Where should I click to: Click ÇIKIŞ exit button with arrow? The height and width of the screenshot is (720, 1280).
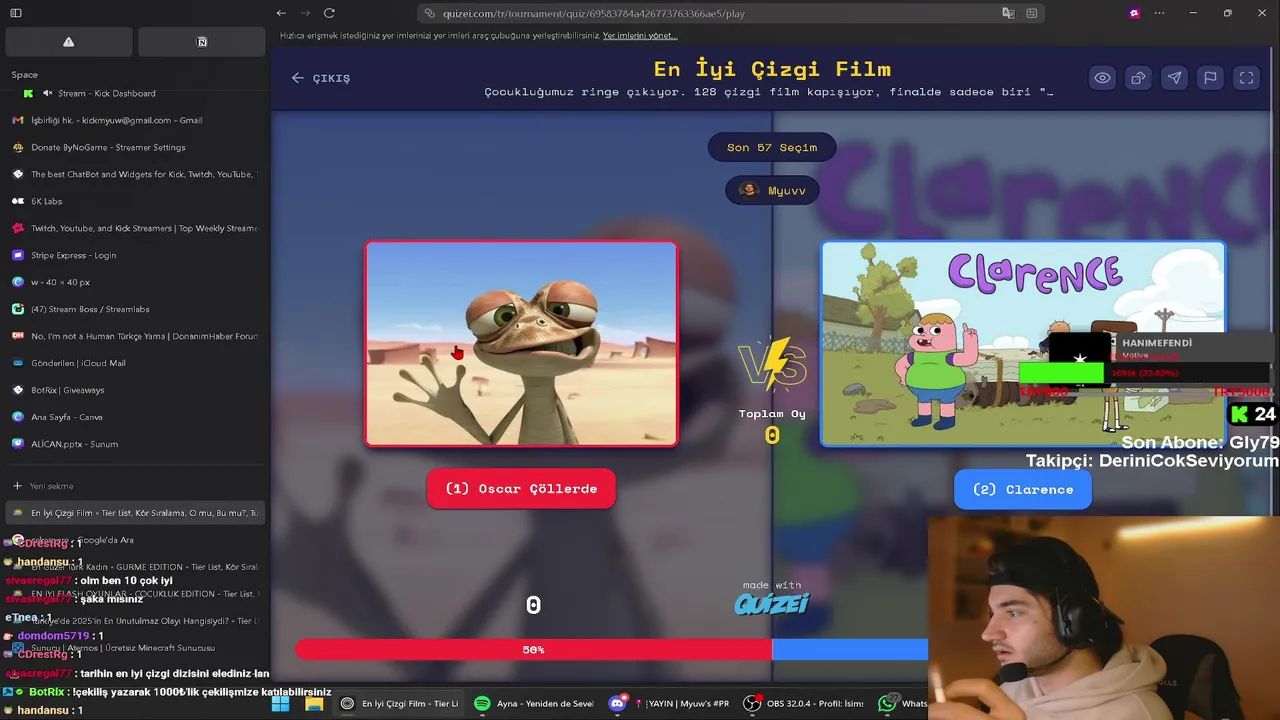pos(321,78)
